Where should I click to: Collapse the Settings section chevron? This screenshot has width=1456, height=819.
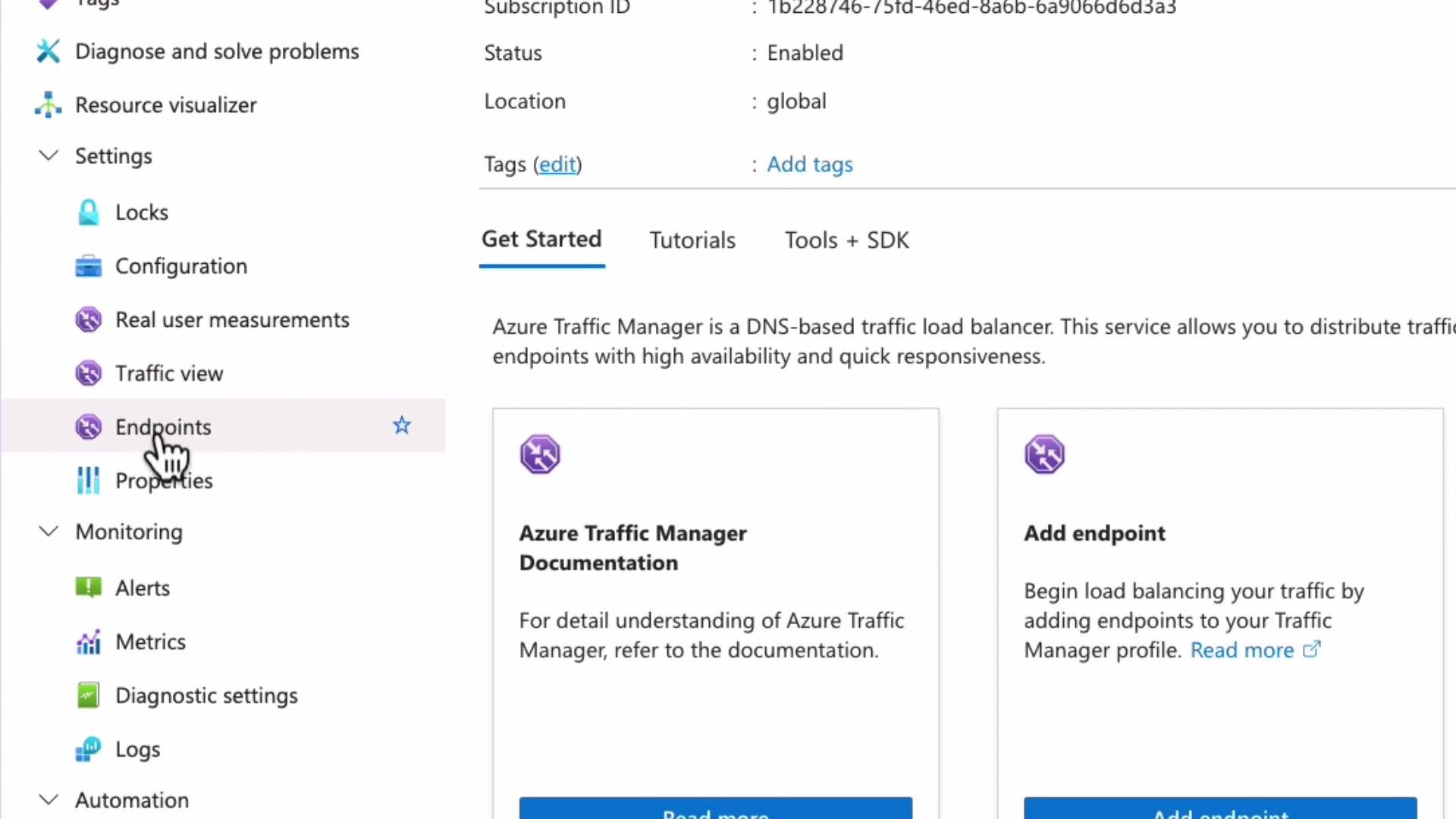(49, 155)
